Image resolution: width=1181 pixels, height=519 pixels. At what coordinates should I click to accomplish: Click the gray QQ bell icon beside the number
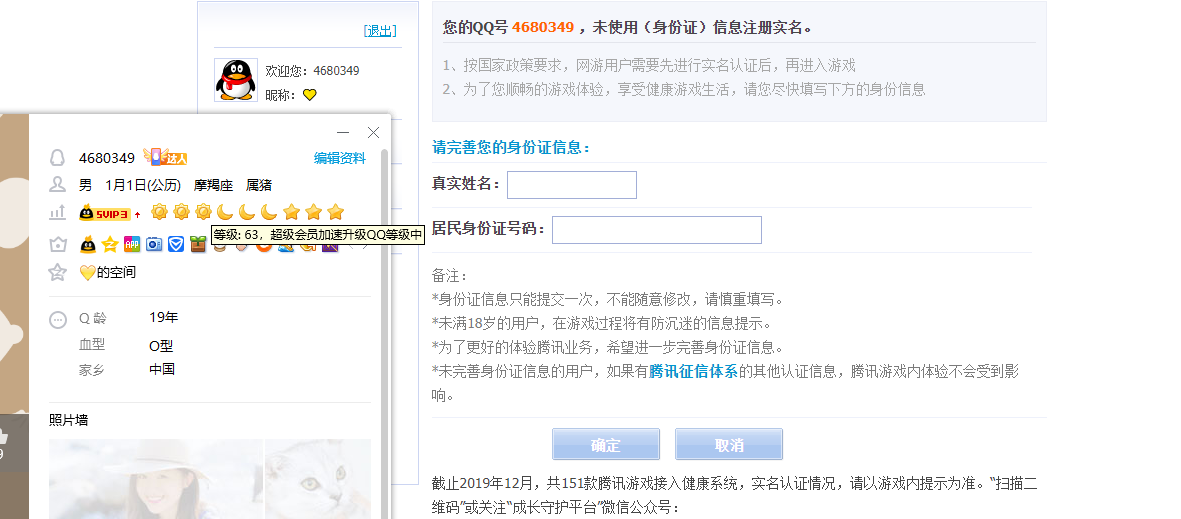pos(57,157)
